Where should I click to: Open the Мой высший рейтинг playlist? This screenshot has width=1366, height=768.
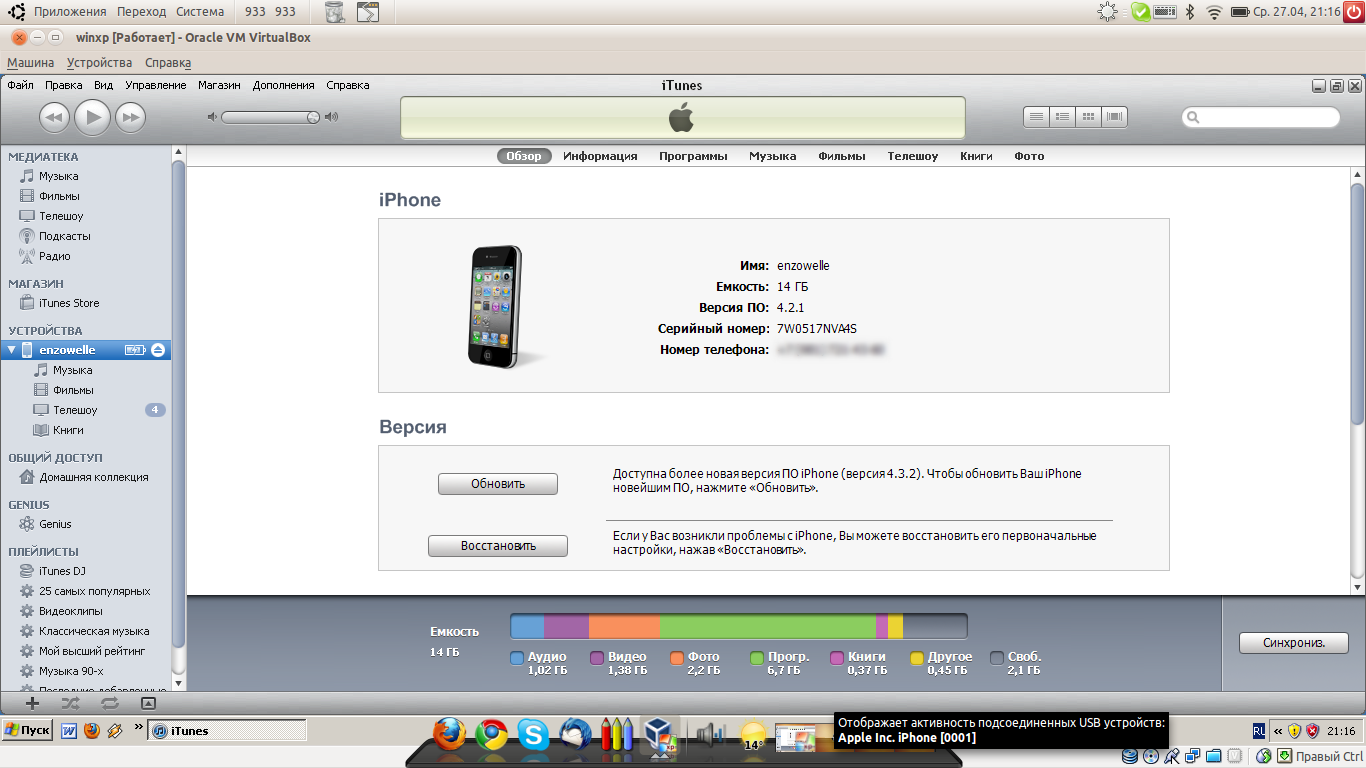coord(92,651)
